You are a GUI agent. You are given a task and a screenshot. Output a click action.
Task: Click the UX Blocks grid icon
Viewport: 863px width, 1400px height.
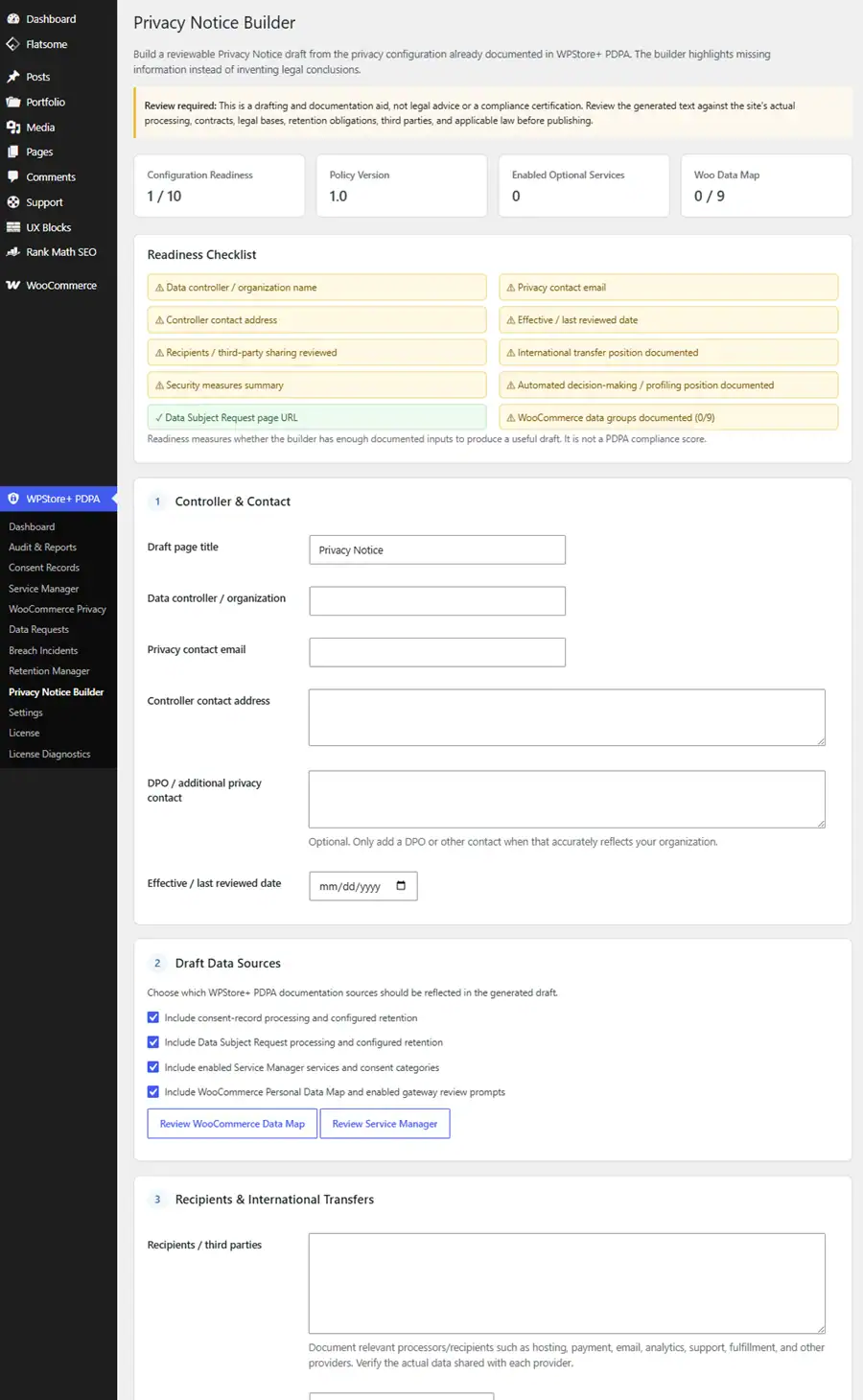click(13, 227)
